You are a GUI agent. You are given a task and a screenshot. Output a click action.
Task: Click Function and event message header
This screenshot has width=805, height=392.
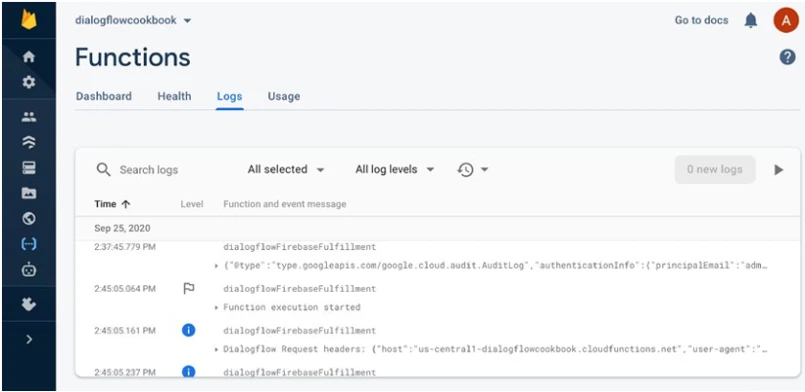[x=285, y=204]
